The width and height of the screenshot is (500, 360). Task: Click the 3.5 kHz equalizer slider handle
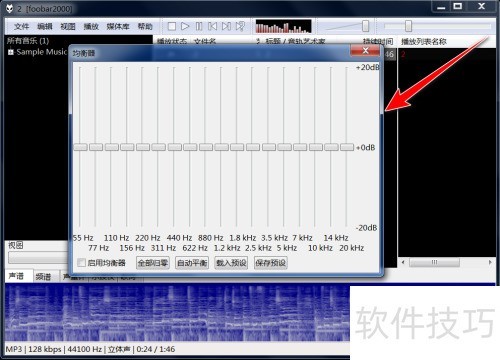point(269,147)
